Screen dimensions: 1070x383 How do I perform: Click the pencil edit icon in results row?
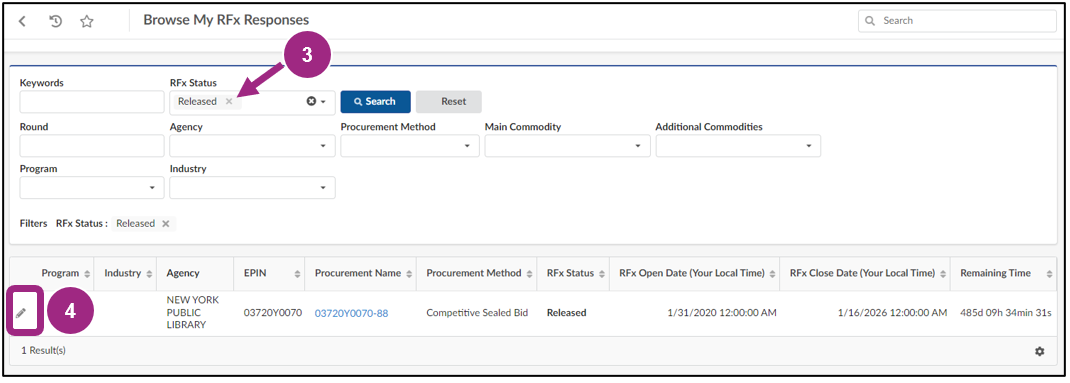20,313
